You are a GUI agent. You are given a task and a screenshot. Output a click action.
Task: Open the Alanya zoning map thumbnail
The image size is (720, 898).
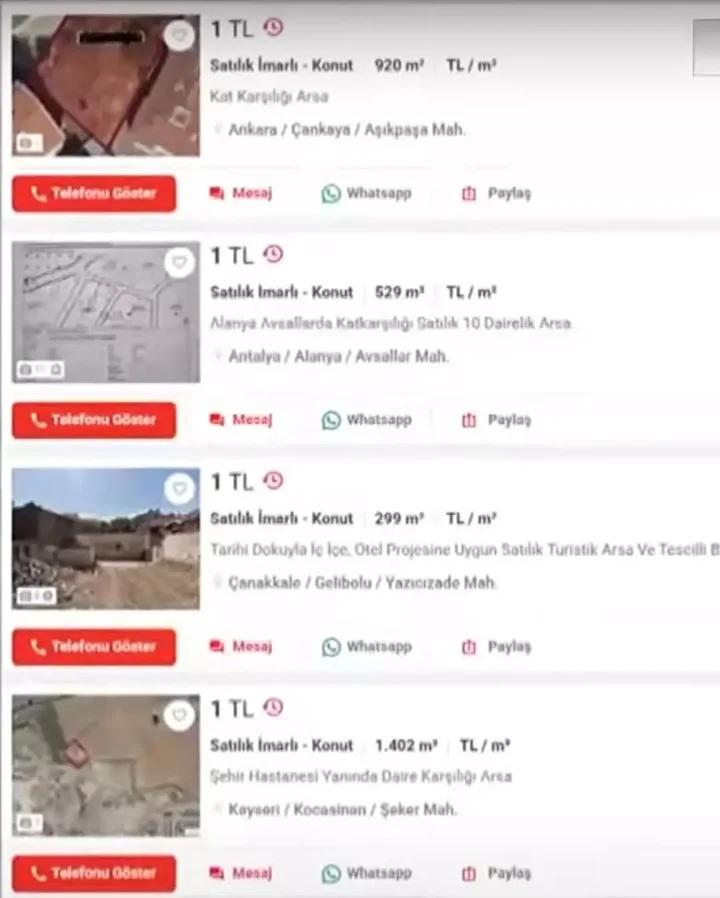(106, 312)
